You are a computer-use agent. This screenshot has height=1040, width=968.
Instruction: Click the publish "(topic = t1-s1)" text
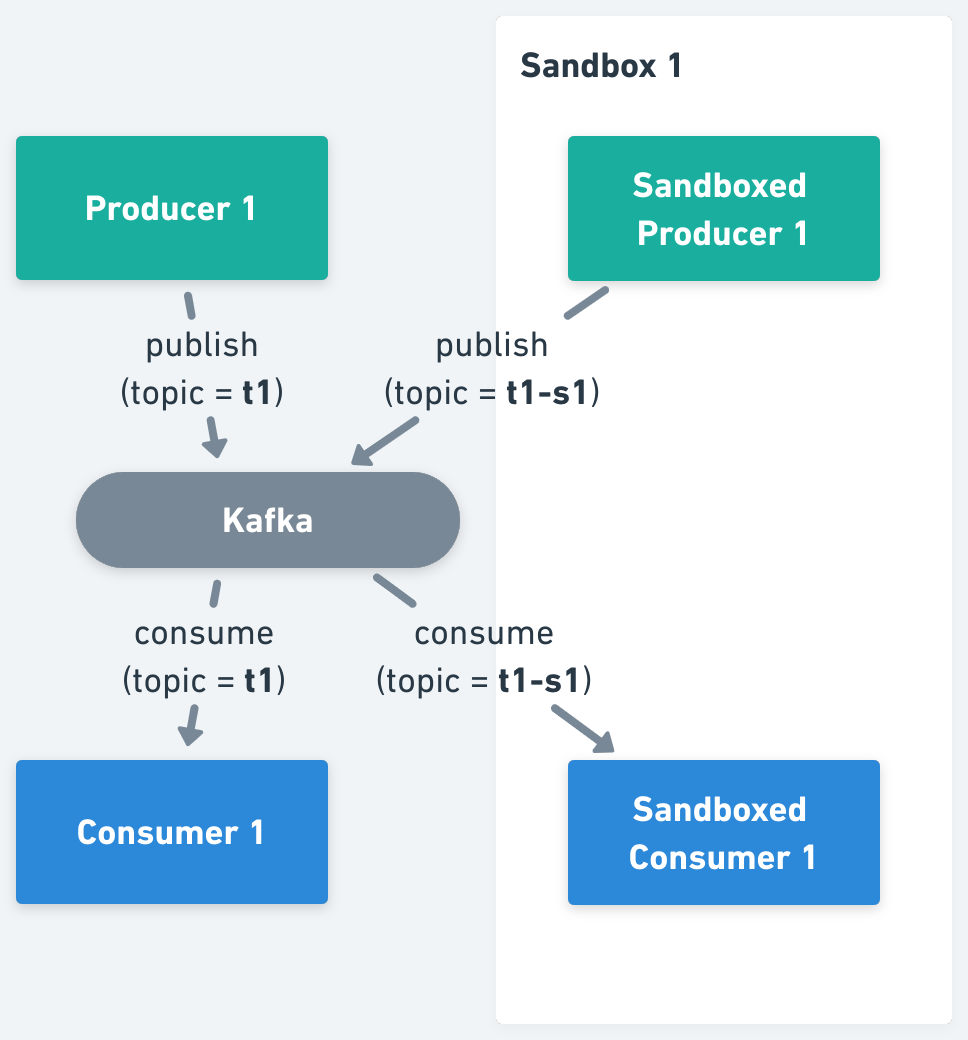tap(491, 393)
